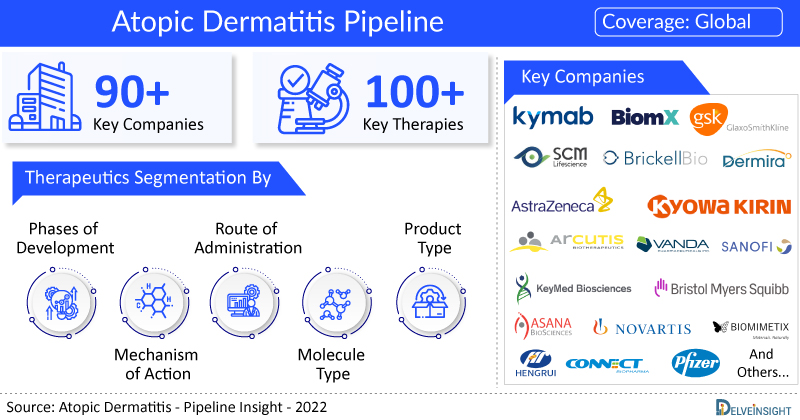Image resolution: width=800 pixels, height=420 pixels.
Task: Click the Hengrui logo
Action: 535,363
